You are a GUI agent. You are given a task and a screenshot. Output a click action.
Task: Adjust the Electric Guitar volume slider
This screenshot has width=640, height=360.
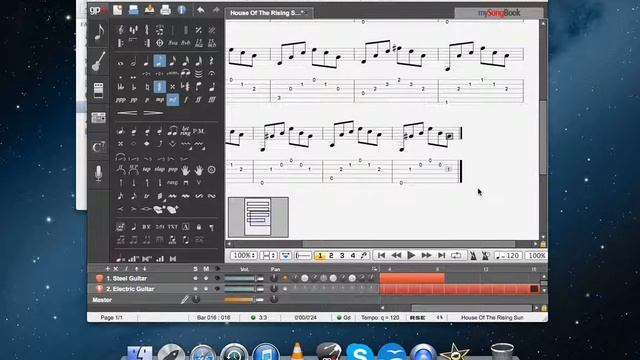(244, 289)
